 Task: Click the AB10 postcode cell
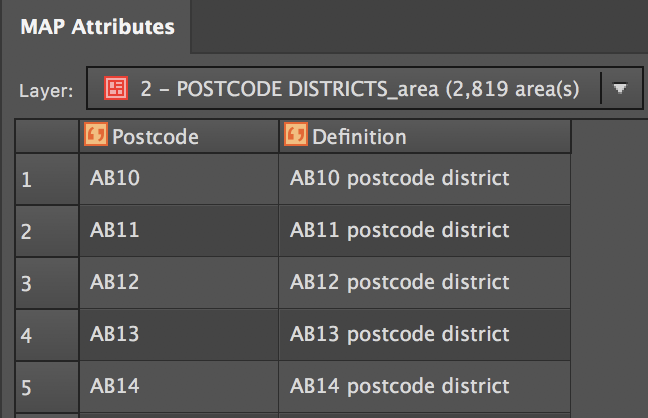point(179,179)
